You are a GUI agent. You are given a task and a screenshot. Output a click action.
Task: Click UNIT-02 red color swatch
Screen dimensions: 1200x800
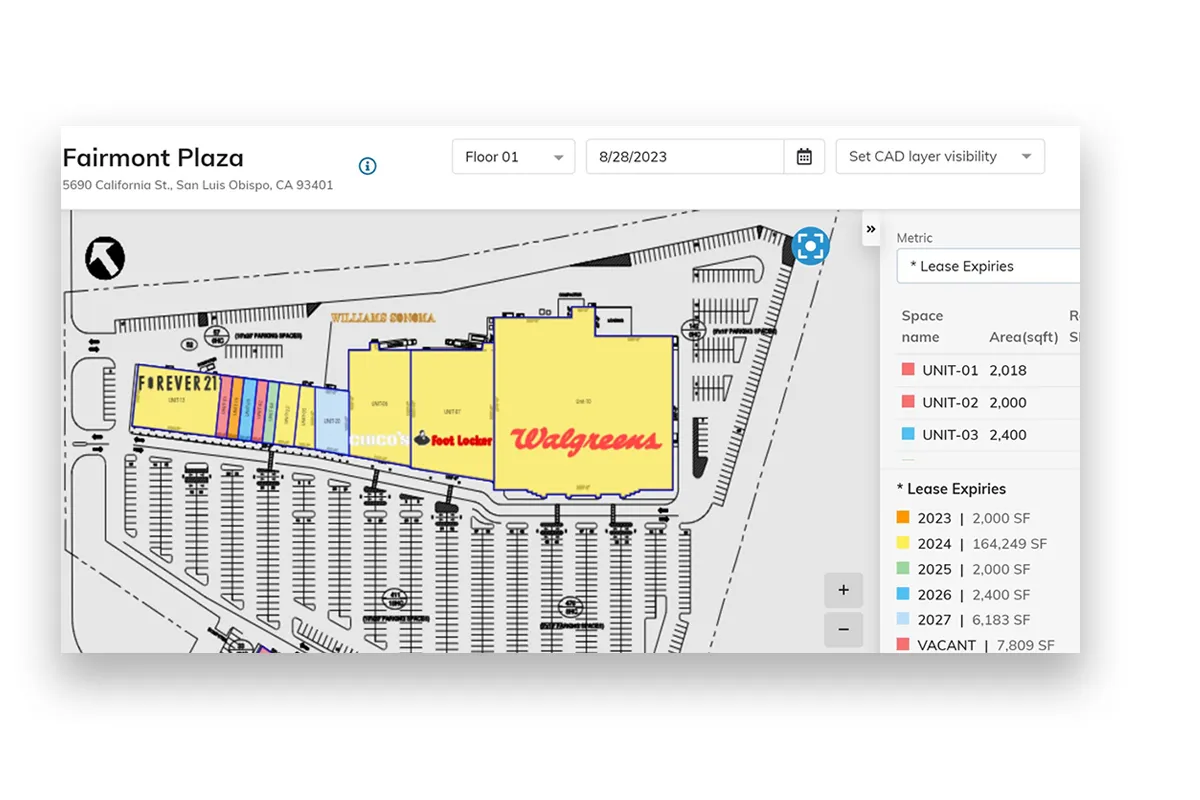coord(908,402)
